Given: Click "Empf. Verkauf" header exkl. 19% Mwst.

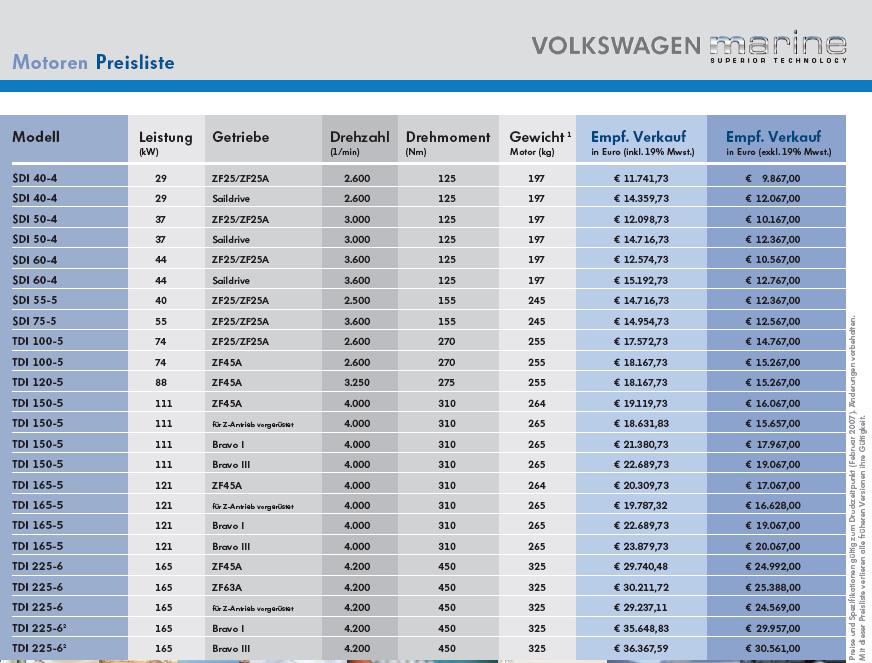Looking at the screenshot, I should [778, 142].
